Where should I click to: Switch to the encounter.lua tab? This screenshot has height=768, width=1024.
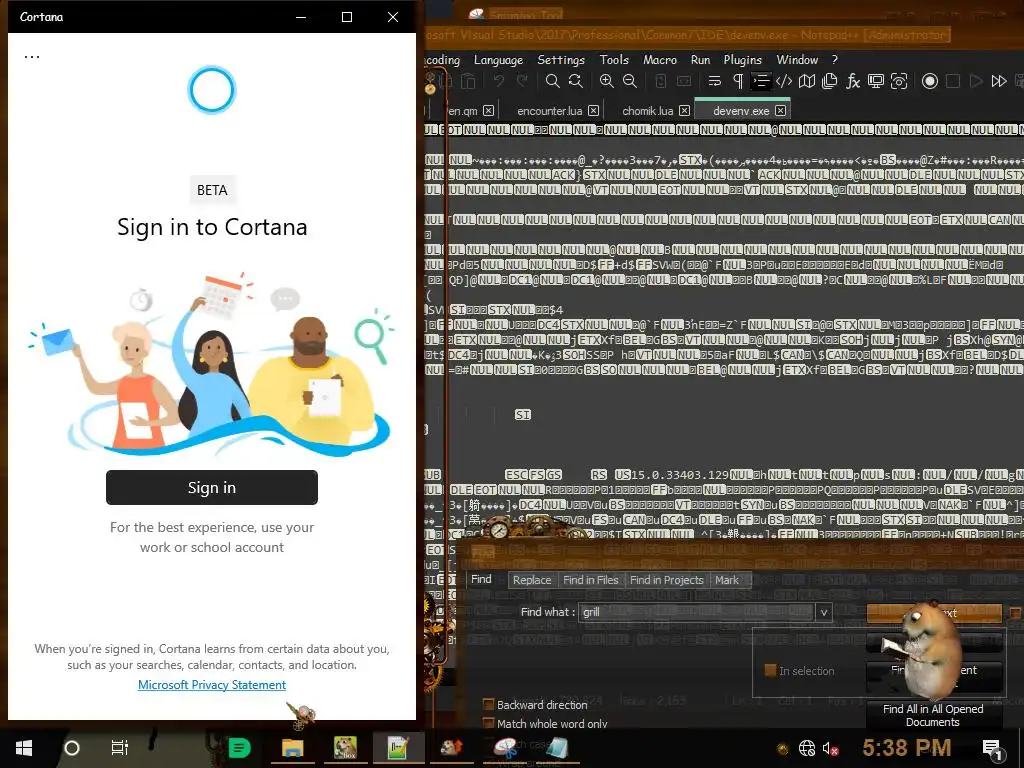point(549,110)
